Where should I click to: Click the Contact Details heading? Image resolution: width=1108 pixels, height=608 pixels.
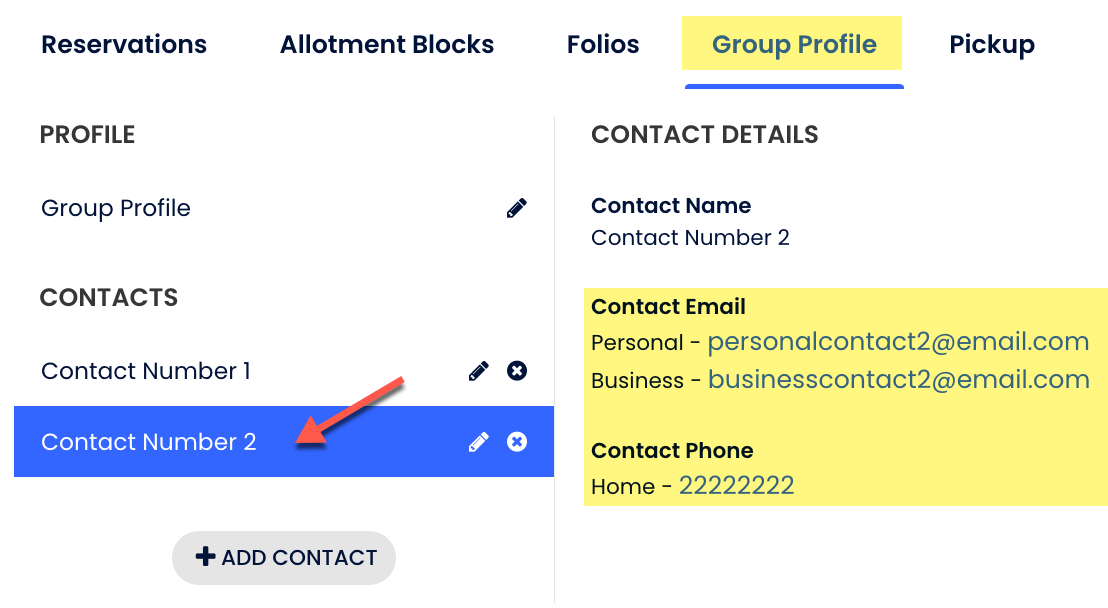click(x=705, y=135)
